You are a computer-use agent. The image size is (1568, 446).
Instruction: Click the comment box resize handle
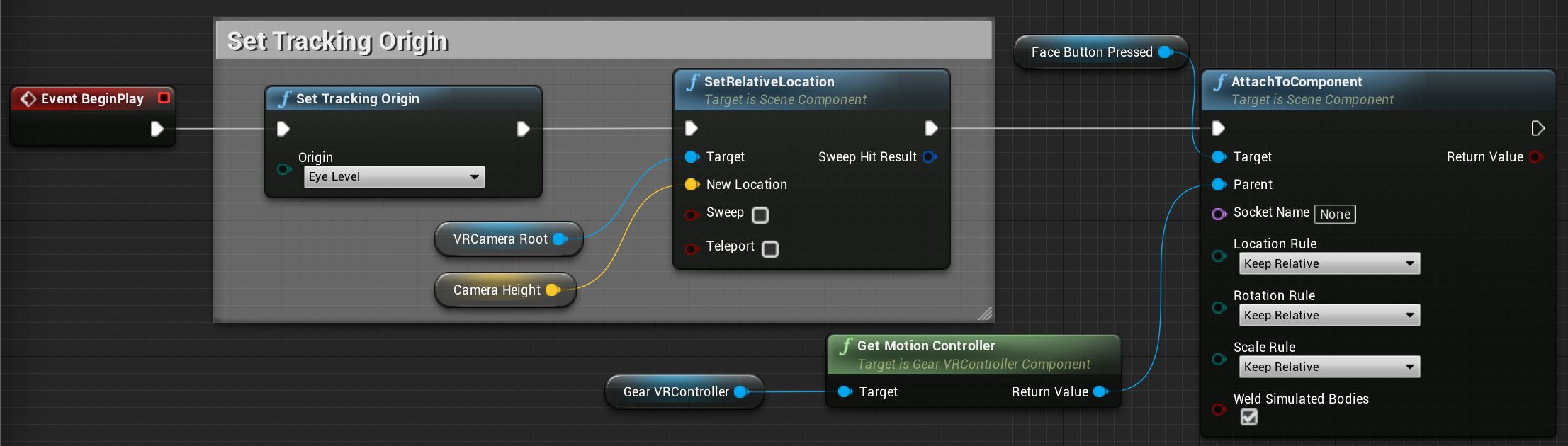(x=986, y=314)
